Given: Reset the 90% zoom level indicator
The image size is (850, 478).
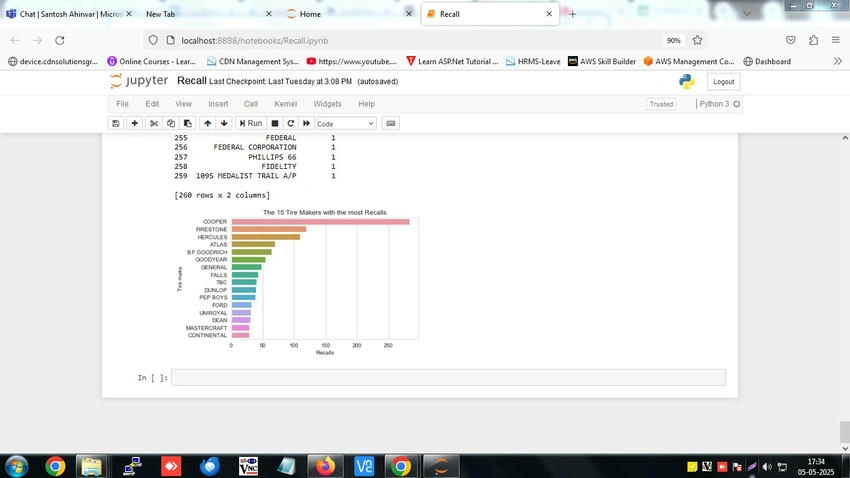Looking at the screenshot, I should (x=673, y=41).
